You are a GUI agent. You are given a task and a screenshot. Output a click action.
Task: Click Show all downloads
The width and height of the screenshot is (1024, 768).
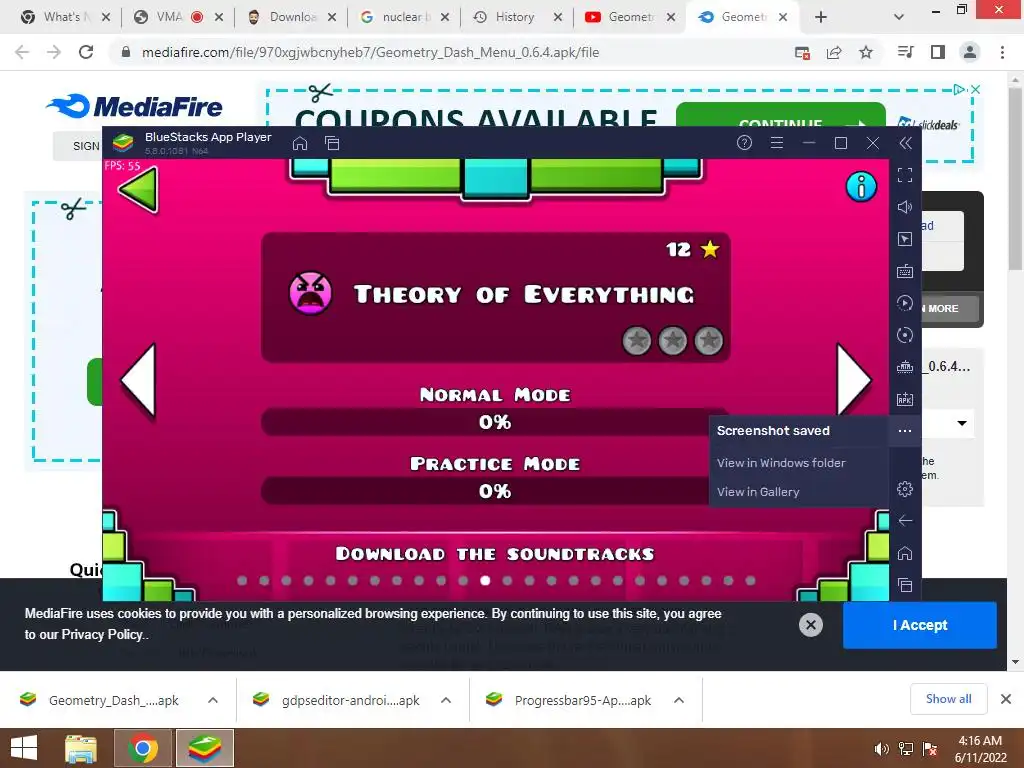pos(948,699)
